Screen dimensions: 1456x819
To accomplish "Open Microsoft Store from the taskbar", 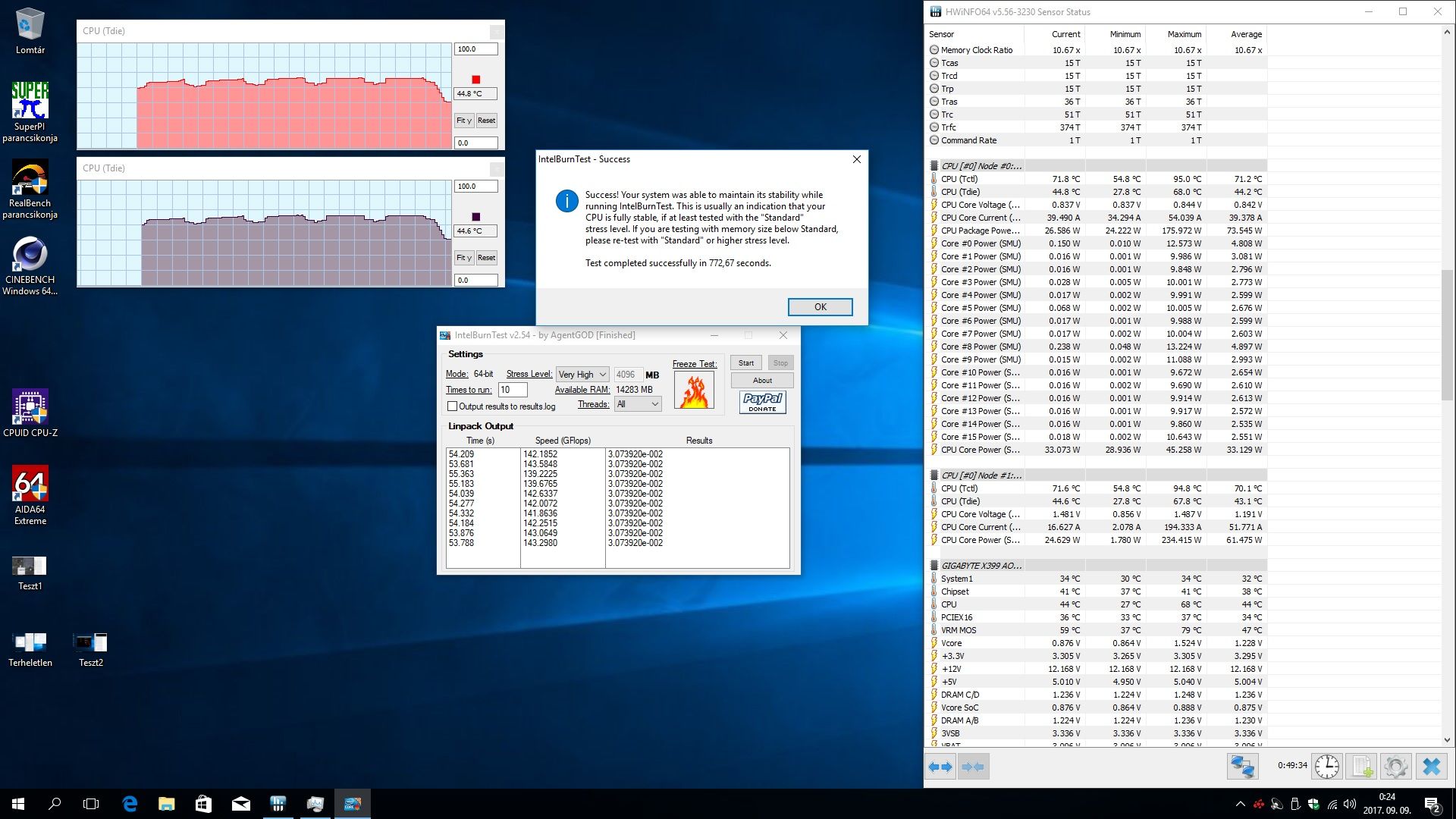I will click(203, 804).
